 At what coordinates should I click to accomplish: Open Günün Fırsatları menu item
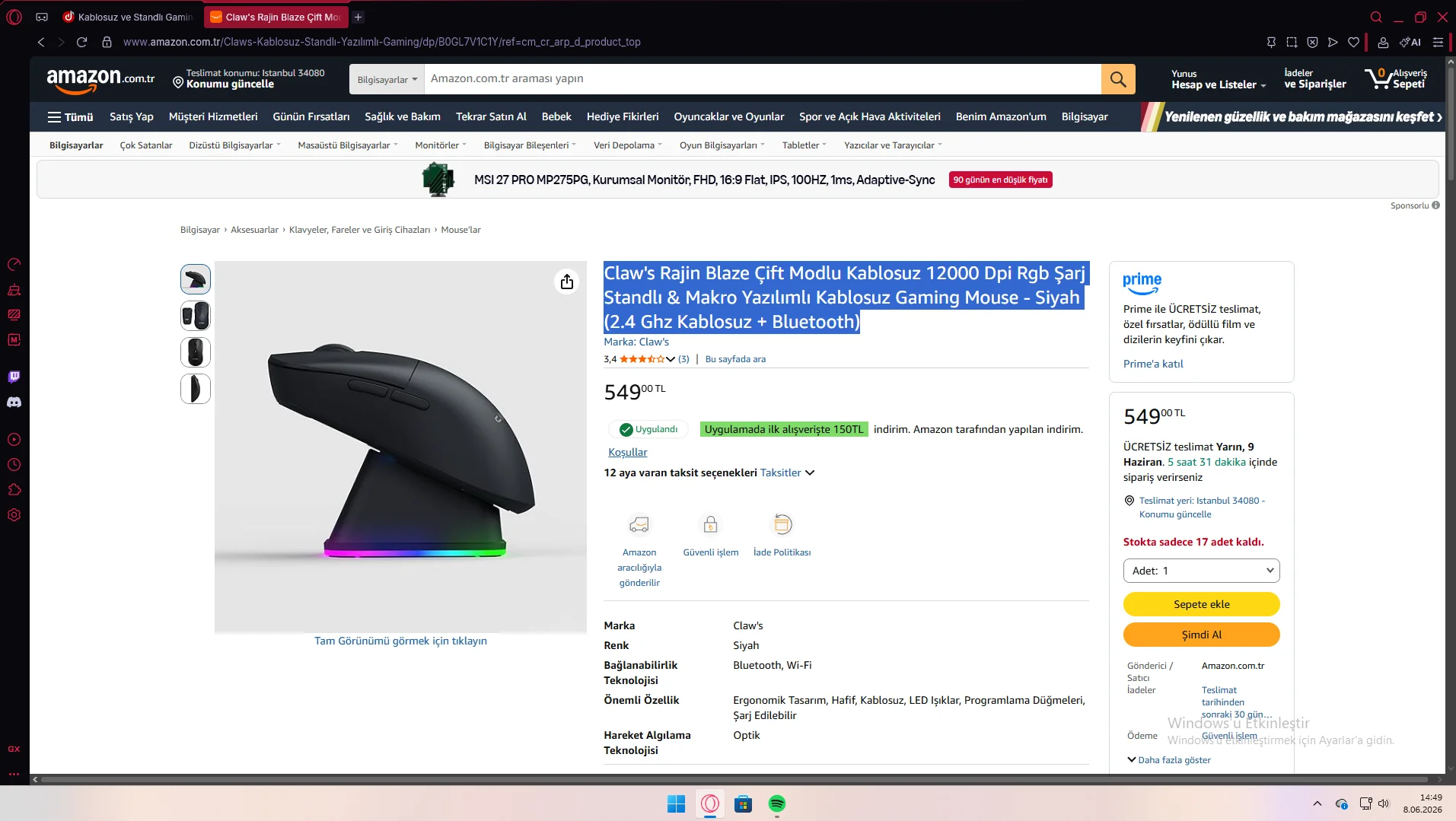point(311,117)
